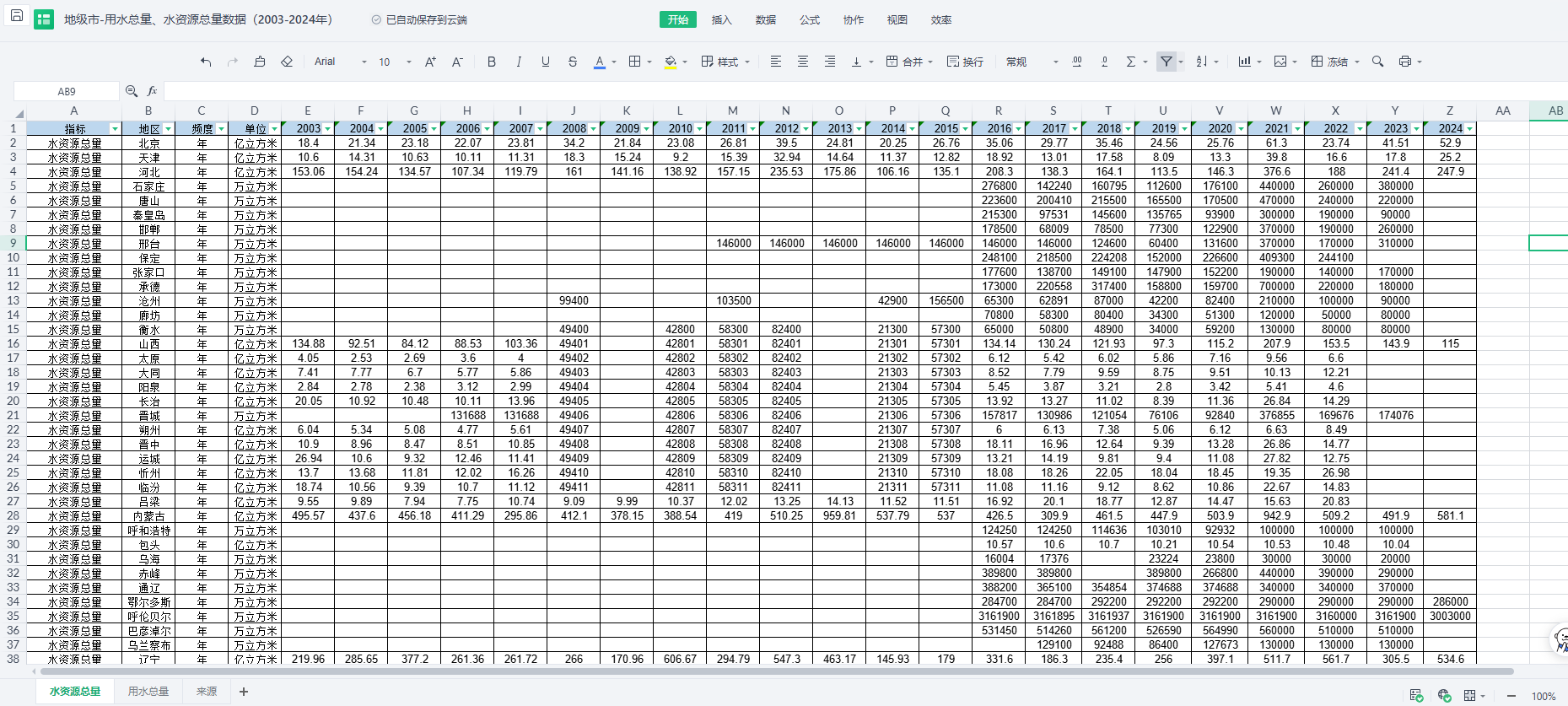The width and height of the screenshot is (1568, 706).
Task: Apply bold formatting
Action: 492,62
